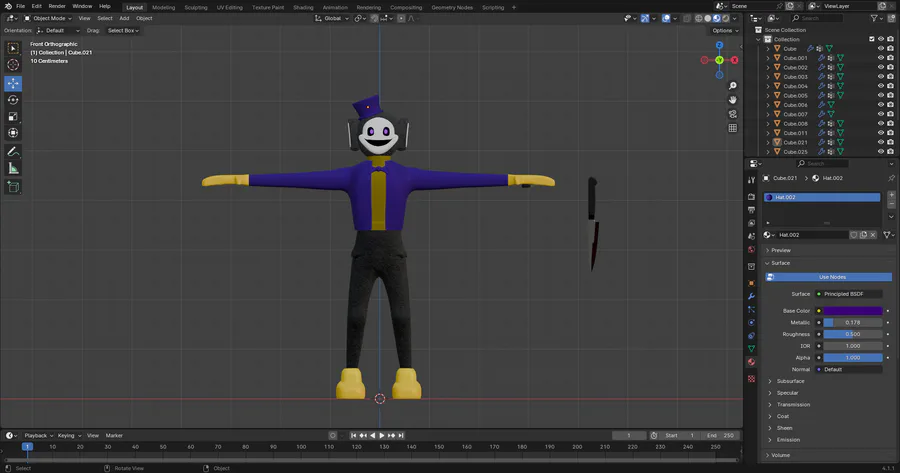This screenshot has height=473, width=900.
Task: Open the Object Data properties green triangle tab
Action: click(x=751, y=348)
